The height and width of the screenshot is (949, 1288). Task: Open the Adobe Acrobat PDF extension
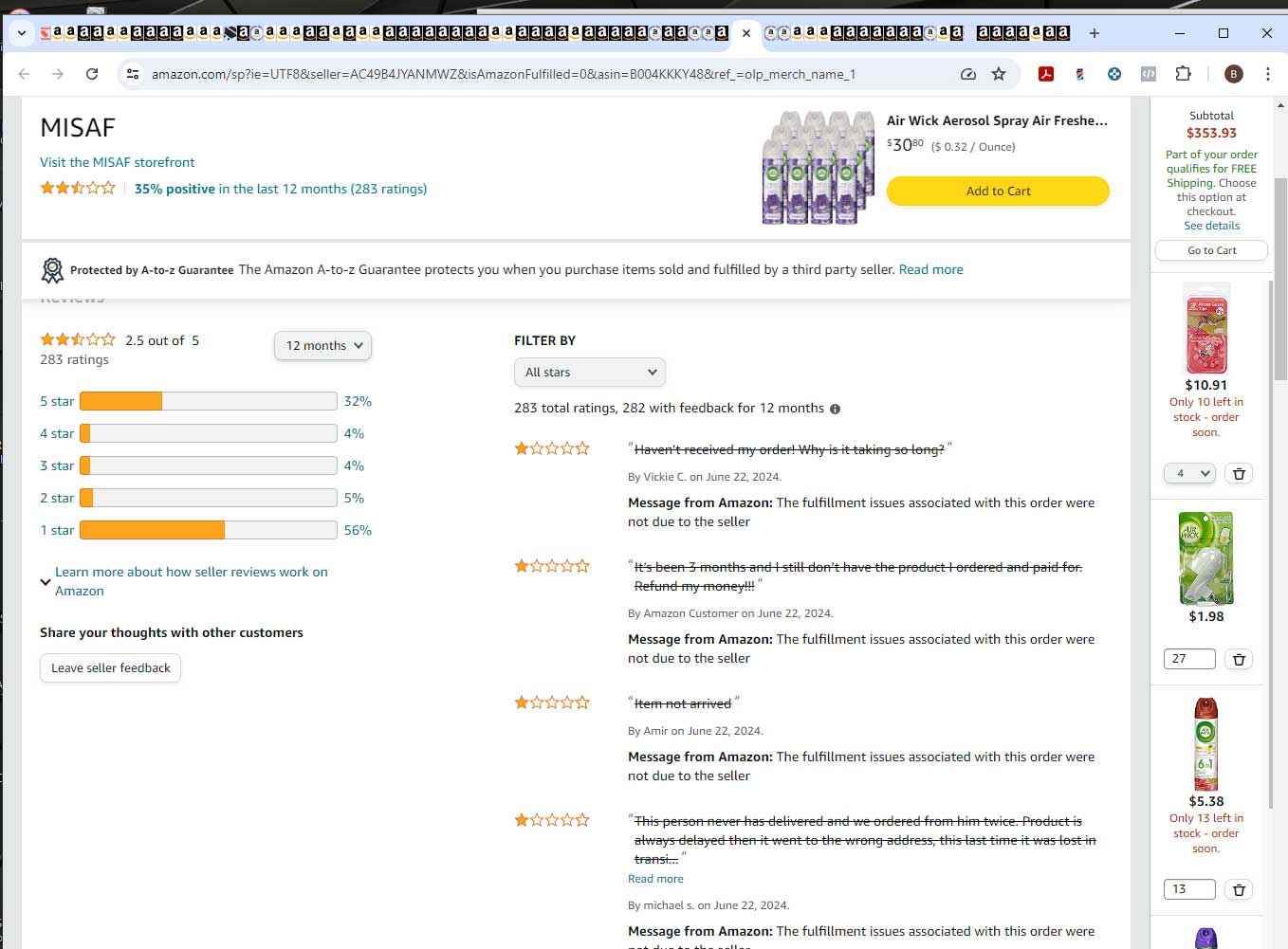click(x=1046, y=74)
